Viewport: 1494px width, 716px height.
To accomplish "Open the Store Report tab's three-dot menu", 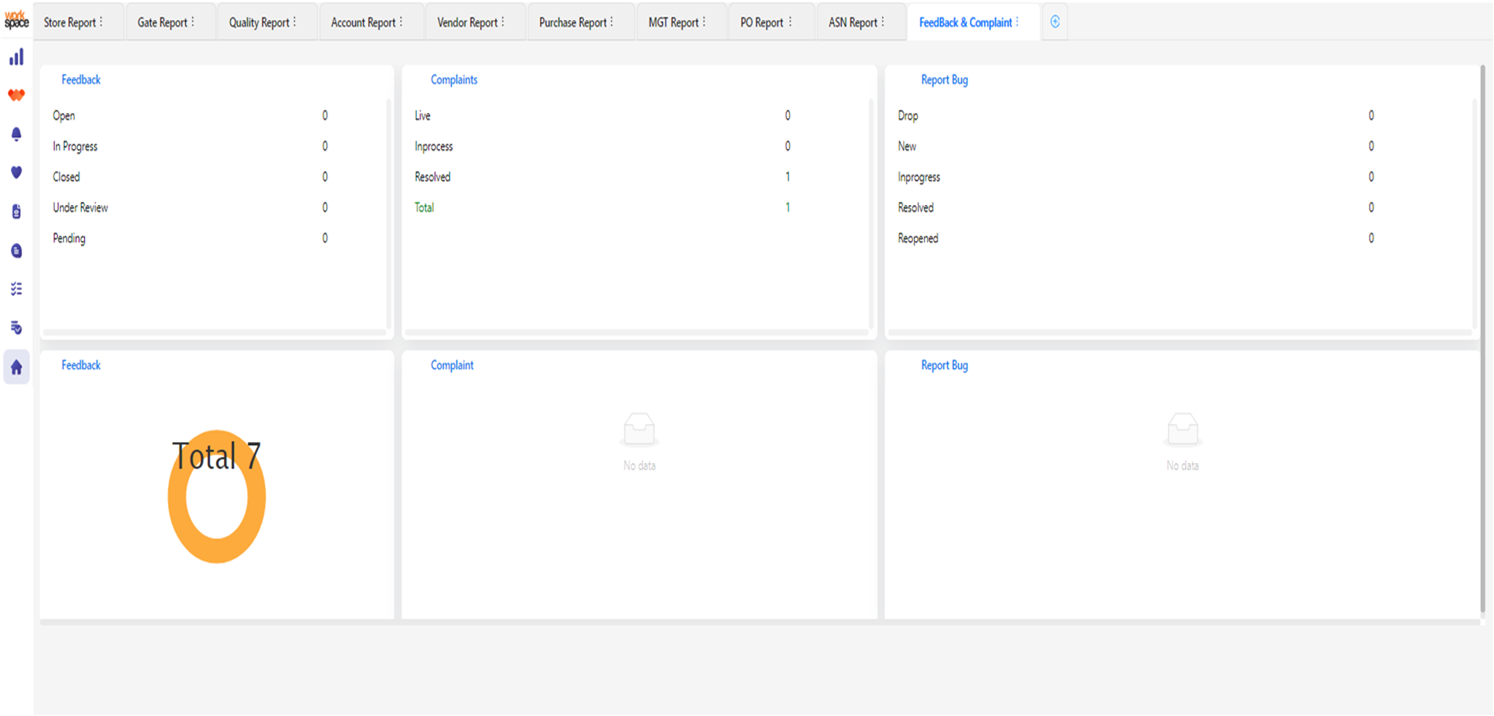I will [x=101, y=22].
